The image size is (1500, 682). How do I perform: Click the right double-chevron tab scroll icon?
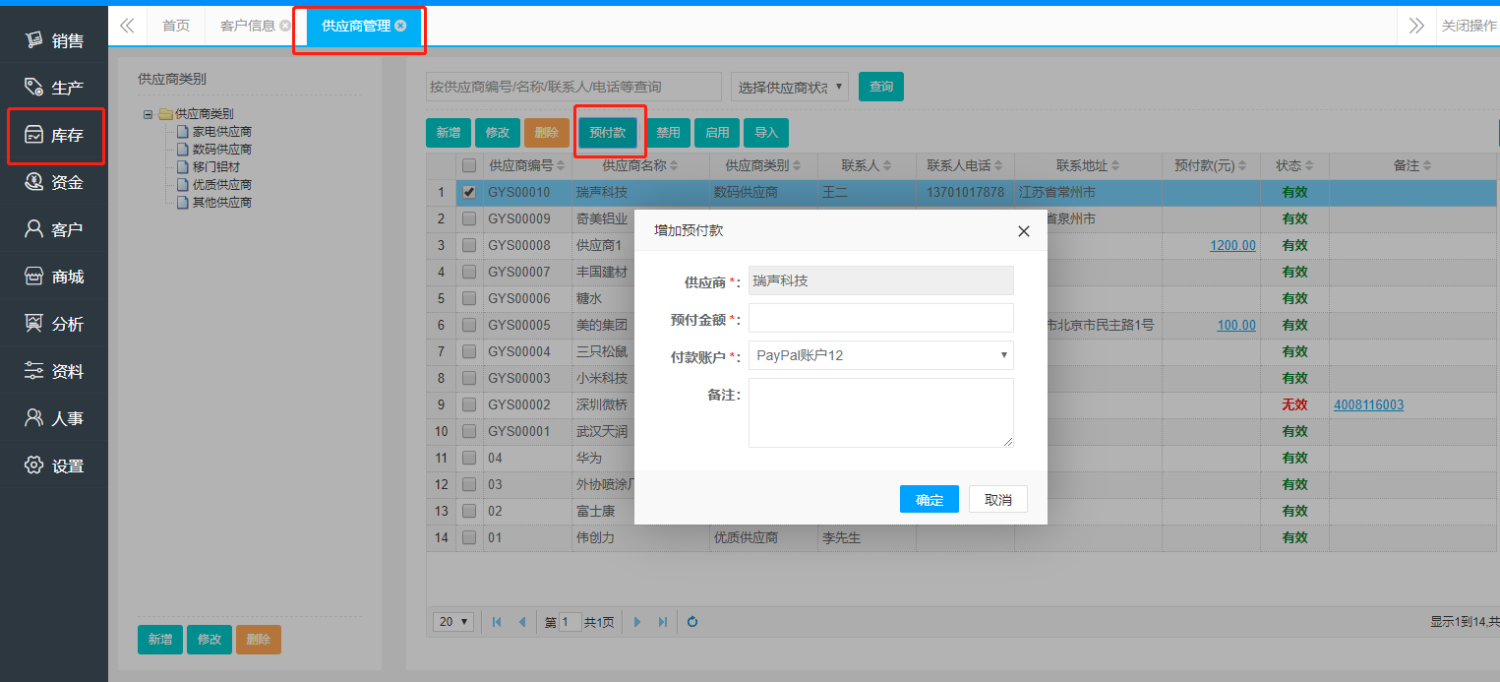click(x=1416, y=26)
